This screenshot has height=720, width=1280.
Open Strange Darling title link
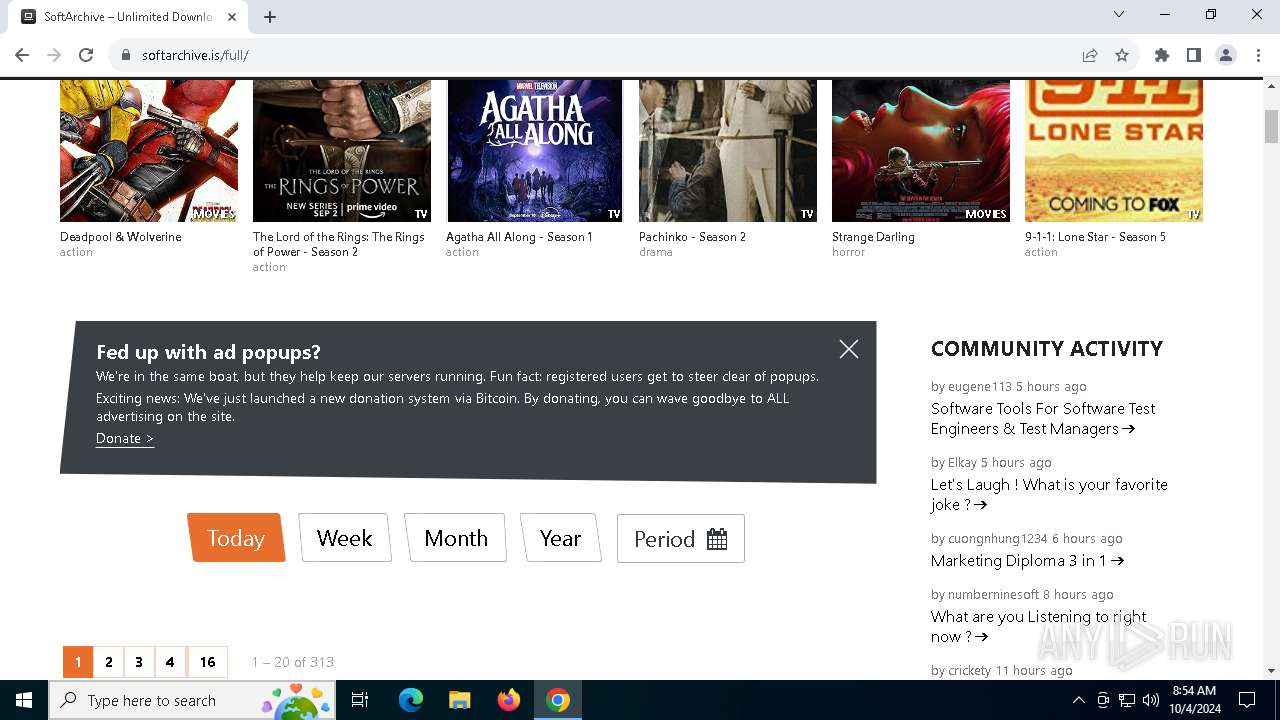[874, 237]
